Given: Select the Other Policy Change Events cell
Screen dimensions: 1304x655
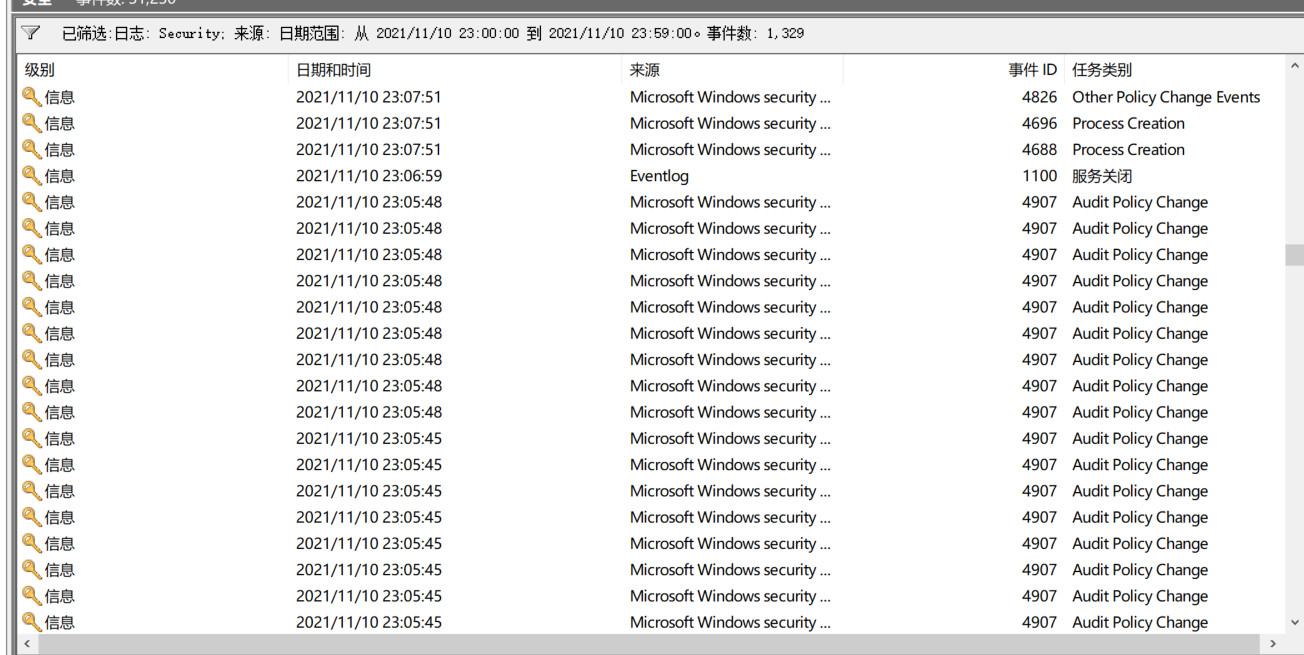Looking at the screenshot, I should tap(1166, 97).
